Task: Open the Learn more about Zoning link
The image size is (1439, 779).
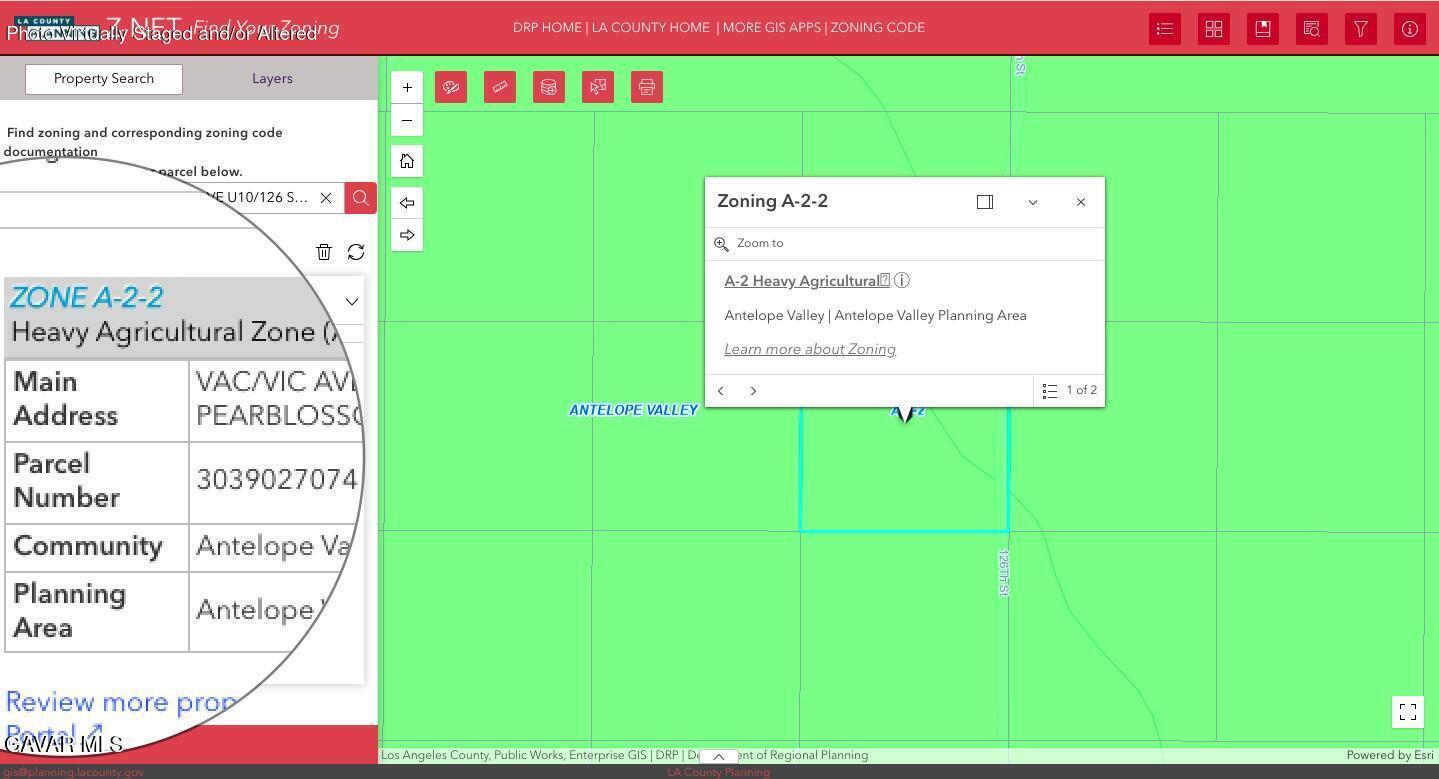Action: pyautogui.click(x=810, y=349)
